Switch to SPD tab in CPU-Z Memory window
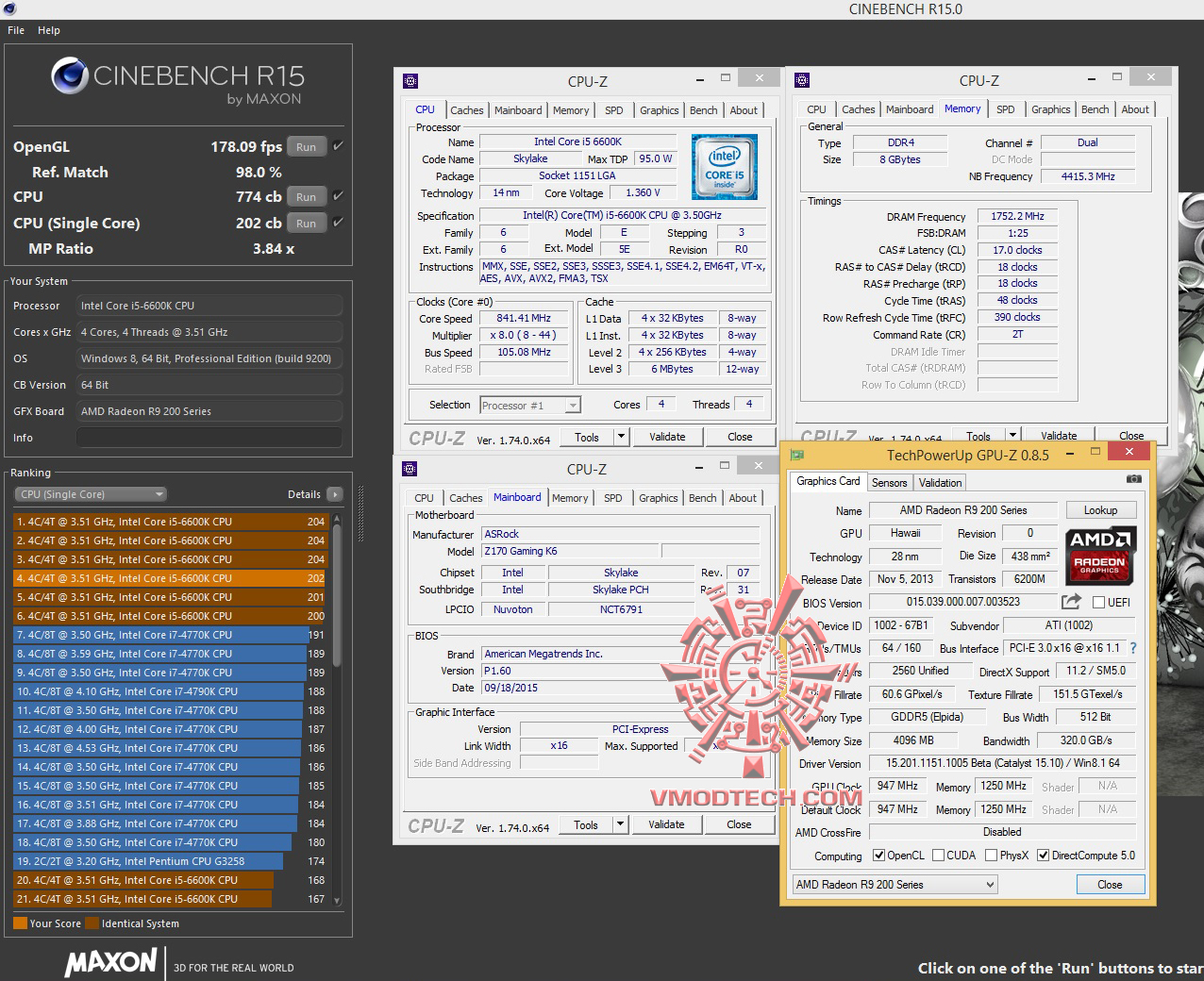The height and width of the screenshot is (981, 1204). point(1006,109)
